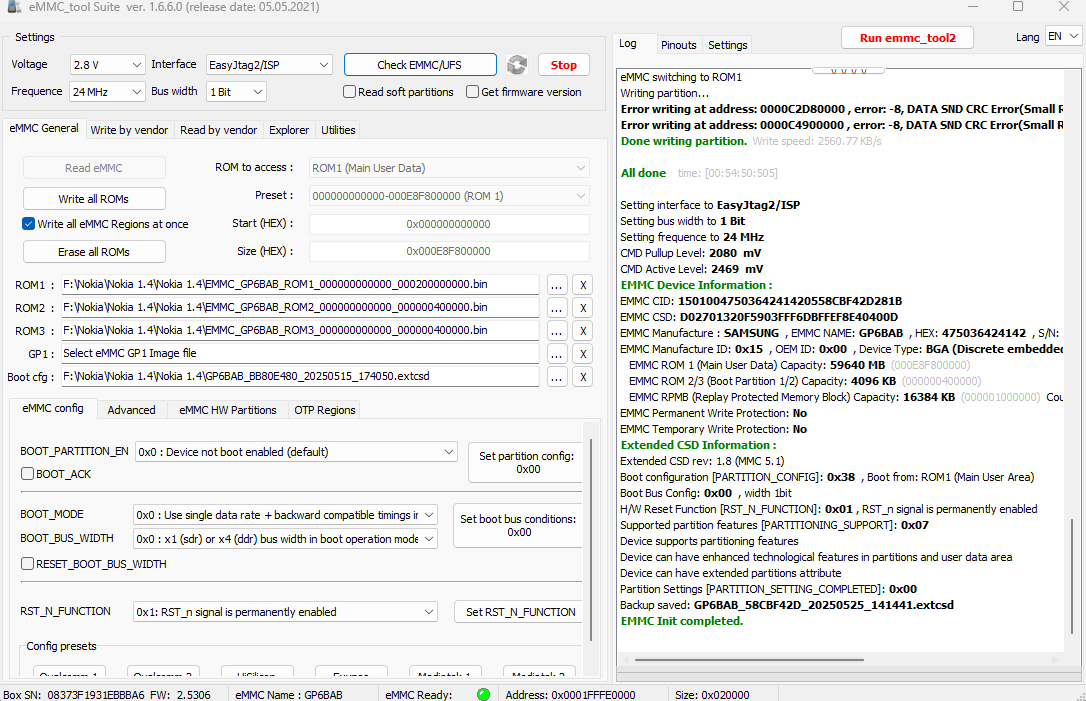Select the eMMC config tab
The width and height of the screenshot is (1086, 701).
(53, 409)
